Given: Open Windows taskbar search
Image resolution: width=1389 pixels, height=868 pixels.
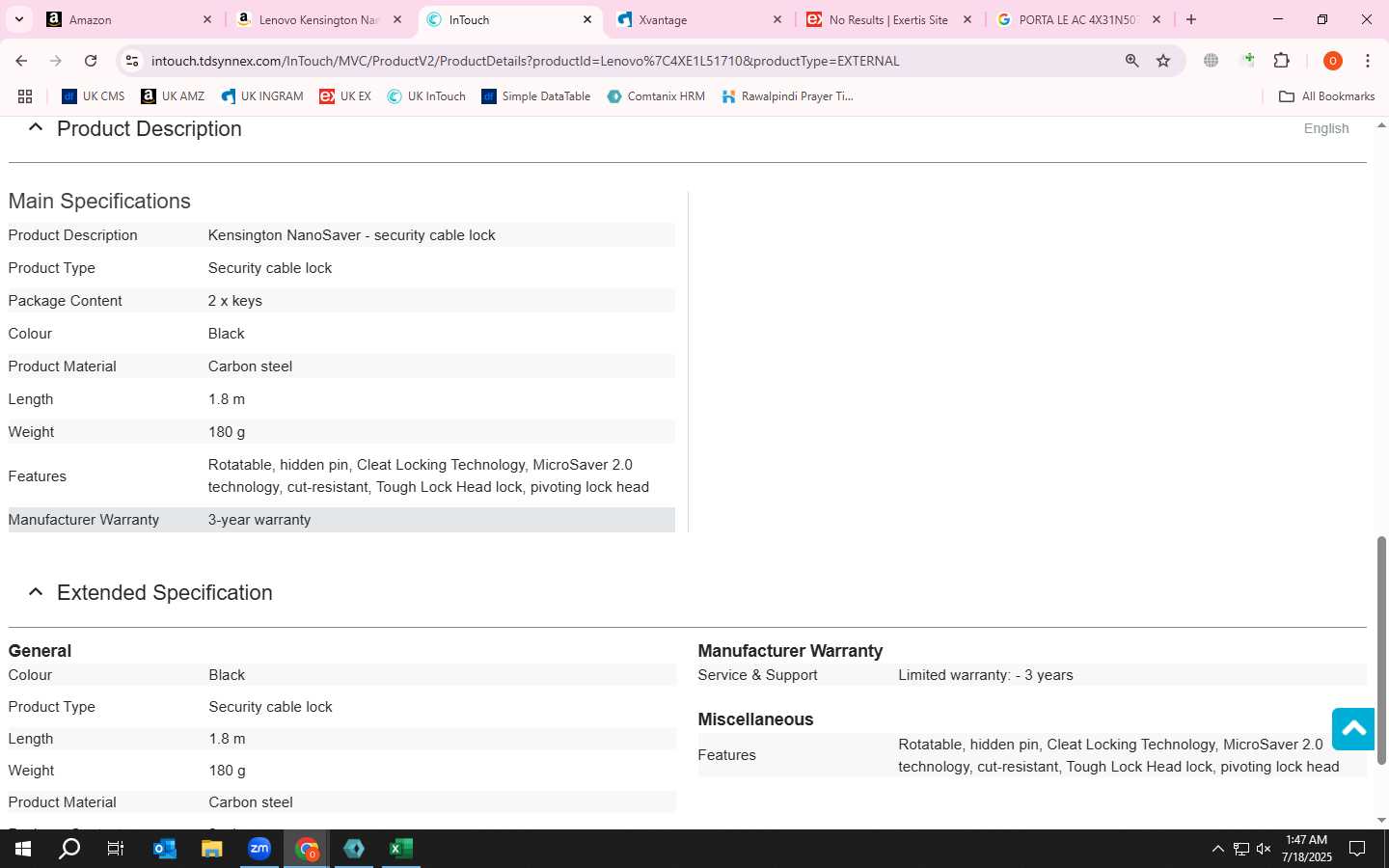Looking at the screenshot, I should point(69,849).
